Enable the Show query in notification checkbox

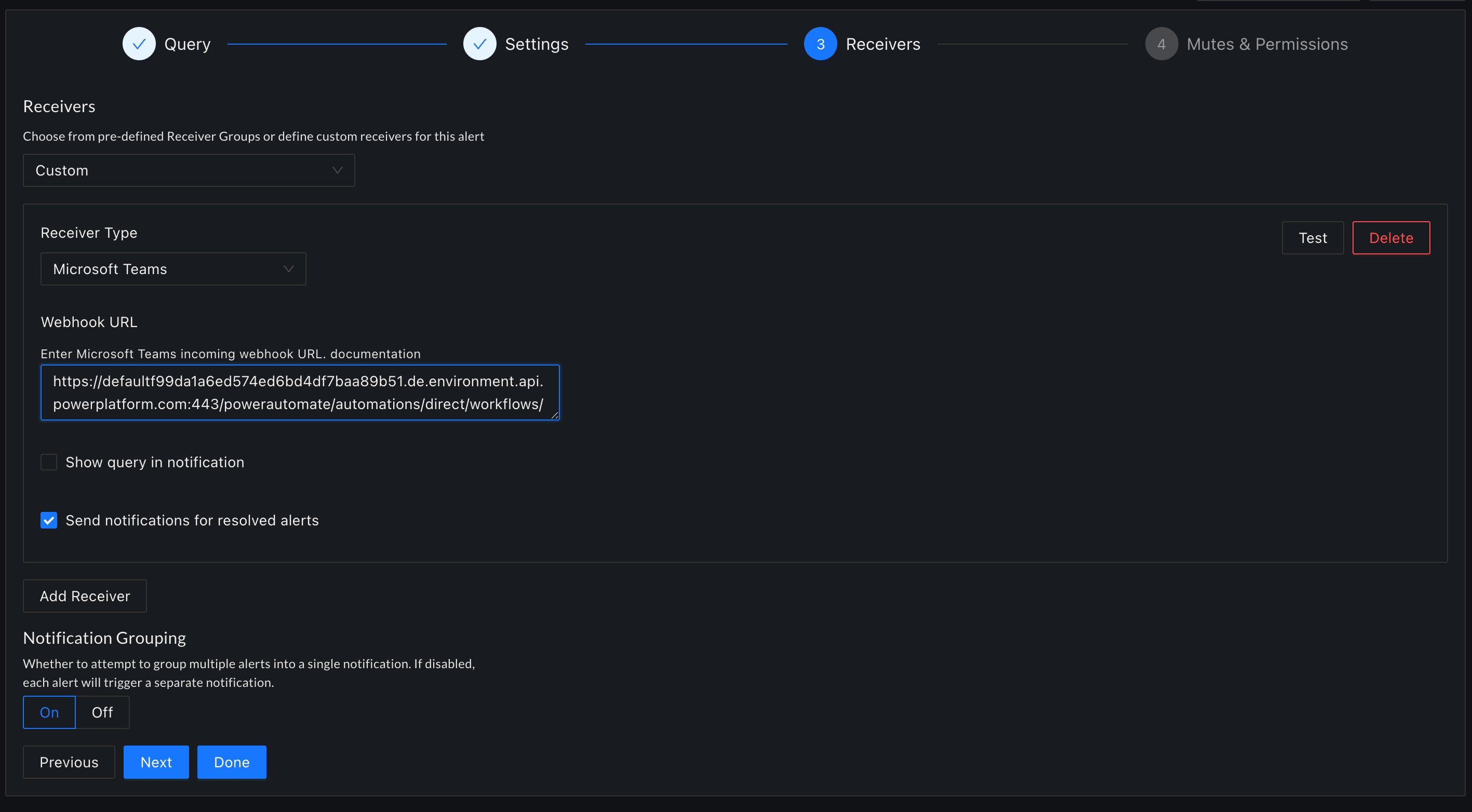pos(49,462)
